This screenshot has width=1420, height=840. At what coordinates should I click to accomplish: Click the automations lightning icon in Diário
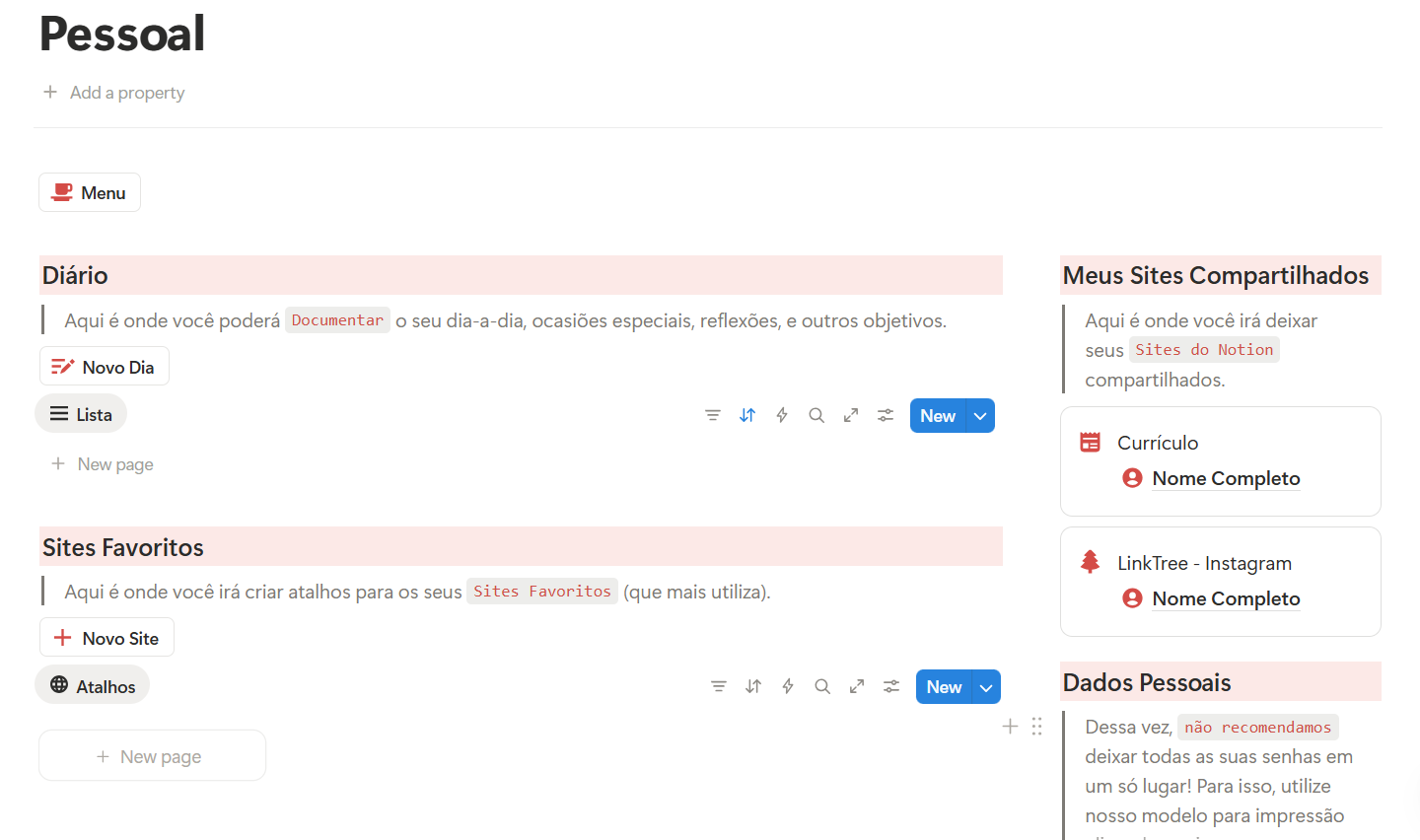pyautogui.click(x=782, y=415)
